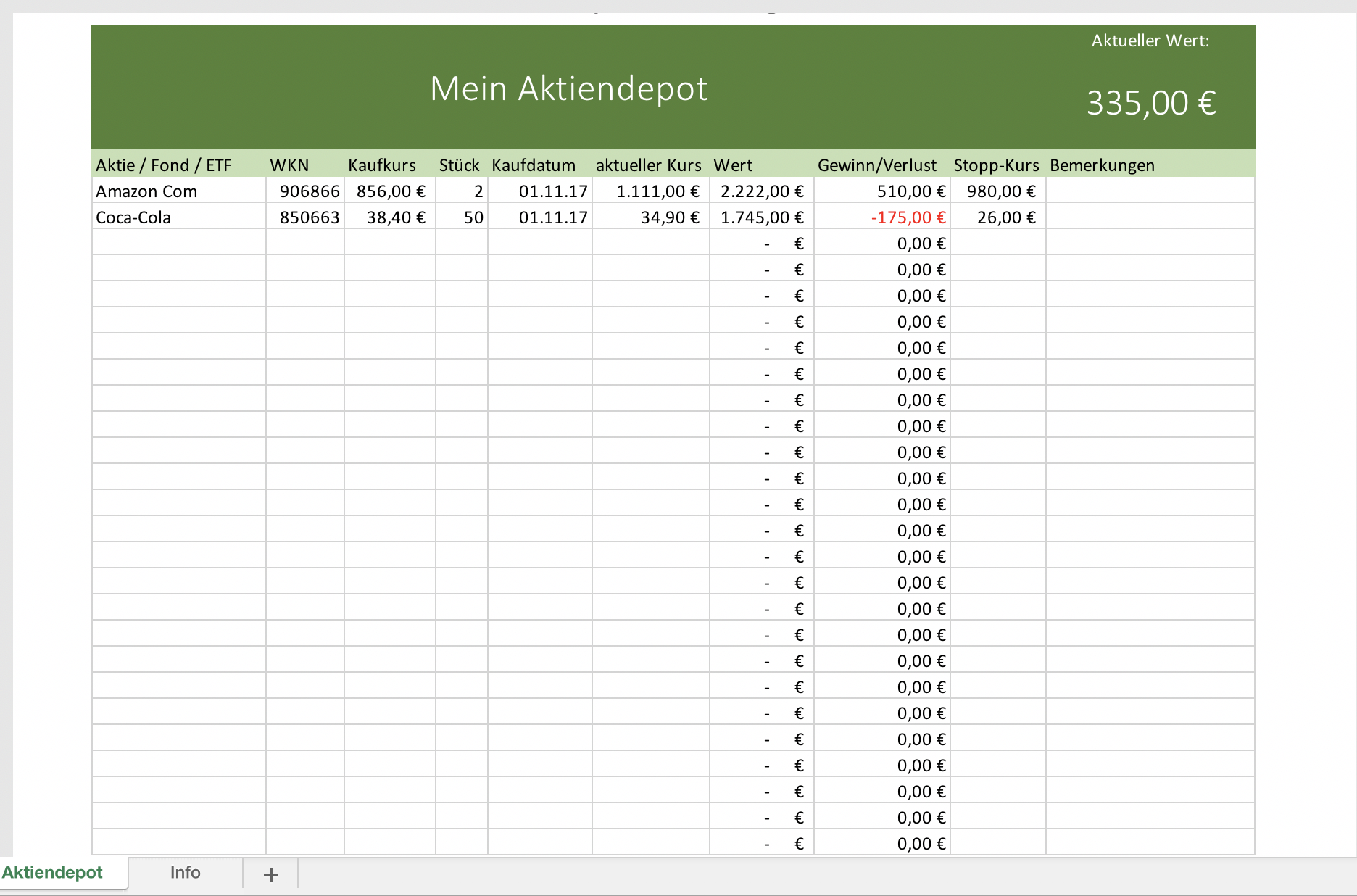This screenshot has height=896, width=1357.
Task: Click the Aktueller Wert label
Action: 1150,41
